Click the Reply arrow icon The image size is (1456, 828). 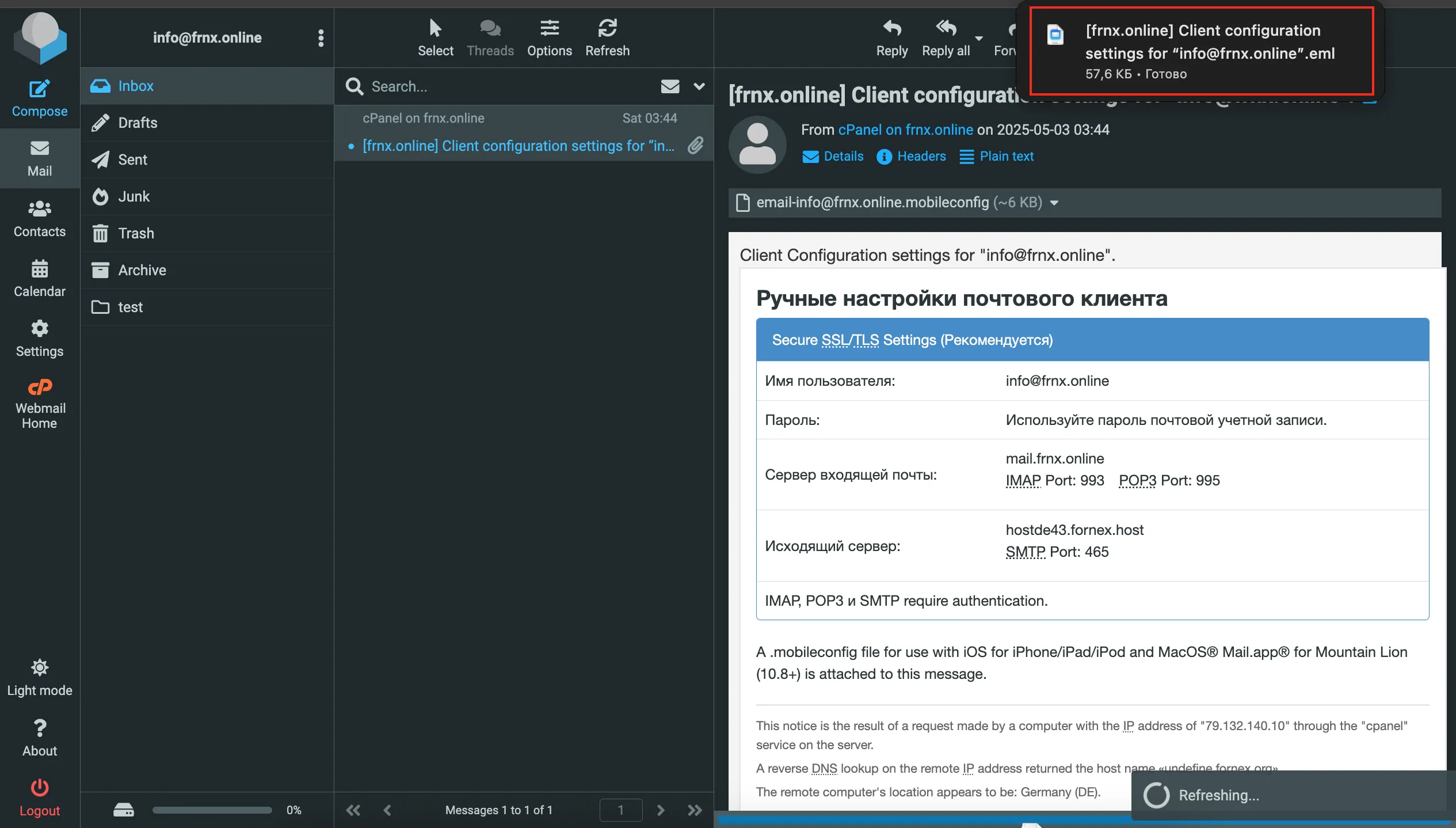point(891,28)
